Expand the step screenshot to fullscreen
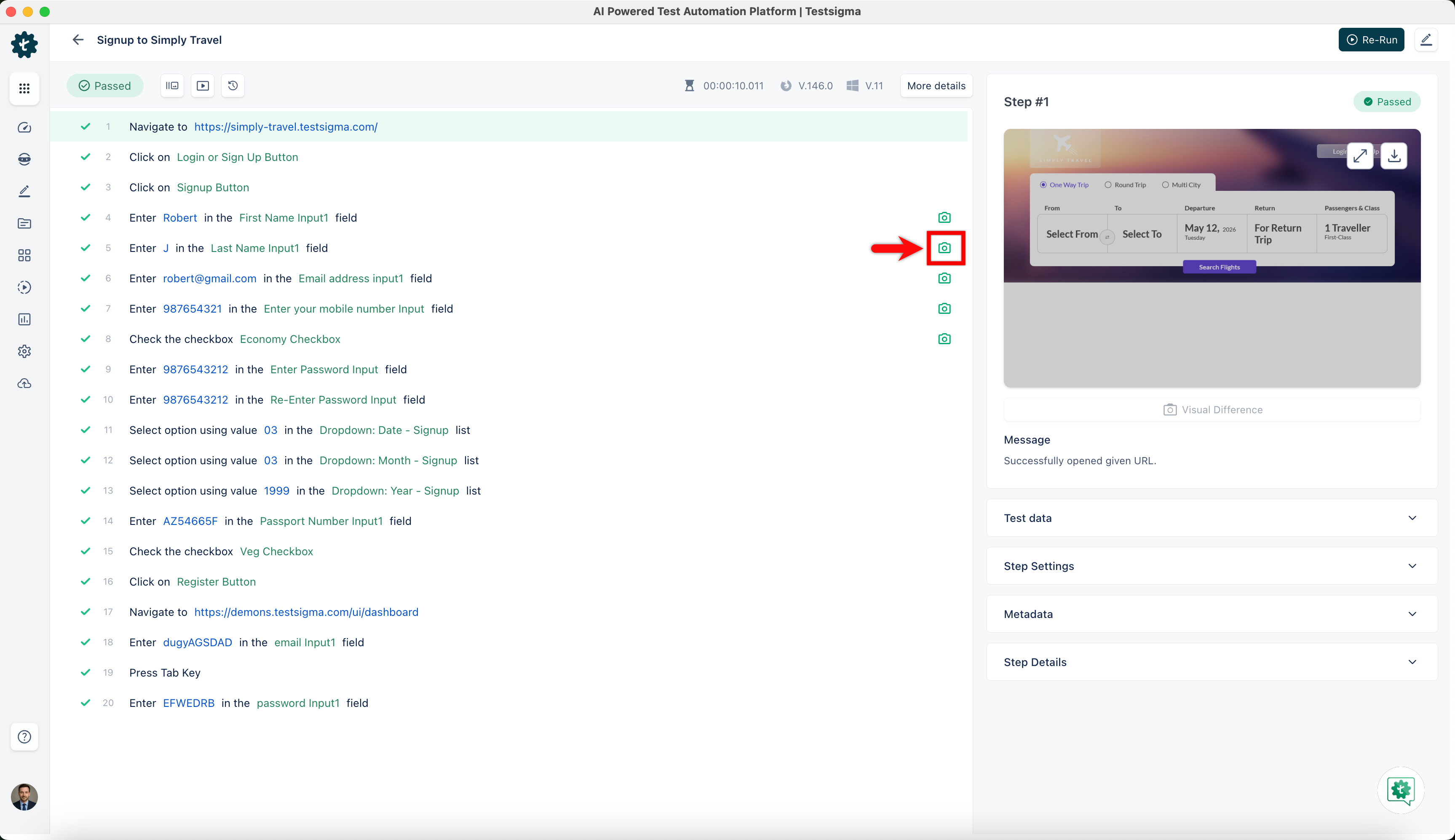 pos(1360,156)
